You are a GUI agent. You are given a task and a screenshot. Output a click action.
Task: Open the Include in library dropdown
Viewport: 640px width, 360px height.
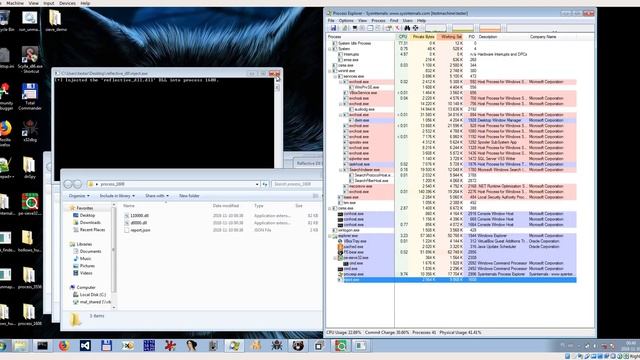pyautogui.click(x=117, y=196)
